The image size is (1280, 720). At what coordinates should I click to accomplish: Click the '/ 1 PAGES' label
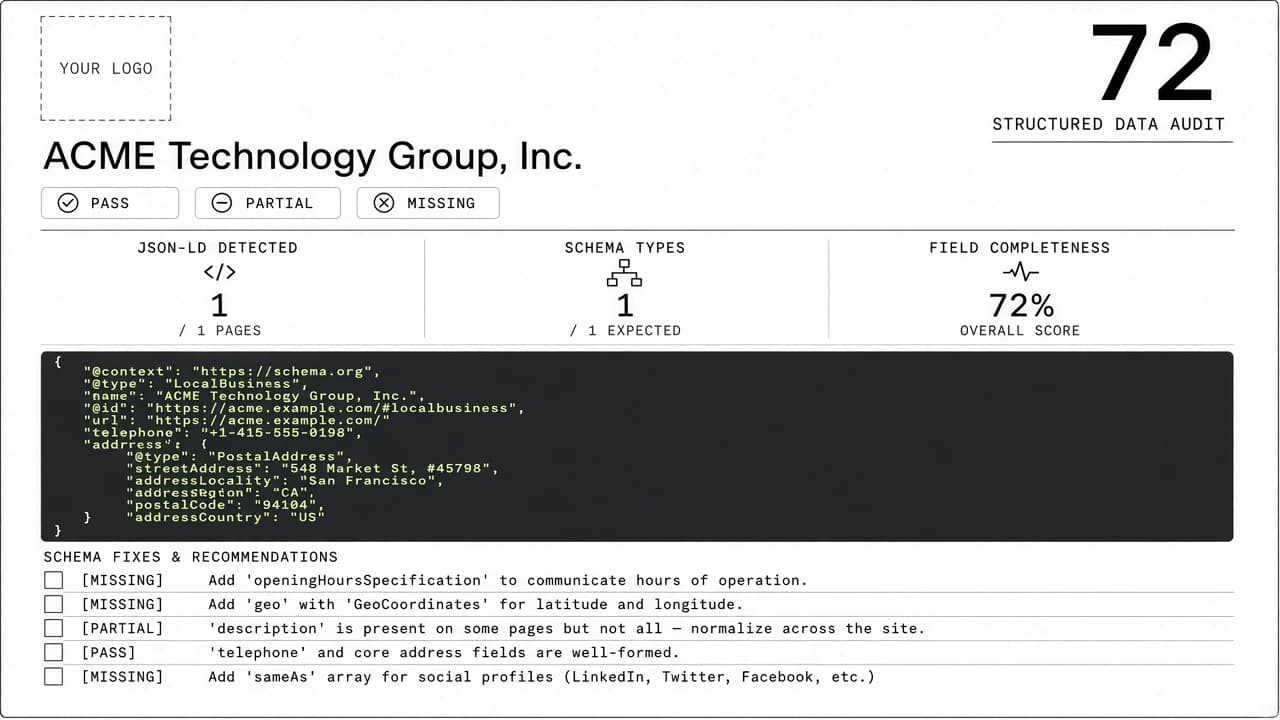click(219, 330)
